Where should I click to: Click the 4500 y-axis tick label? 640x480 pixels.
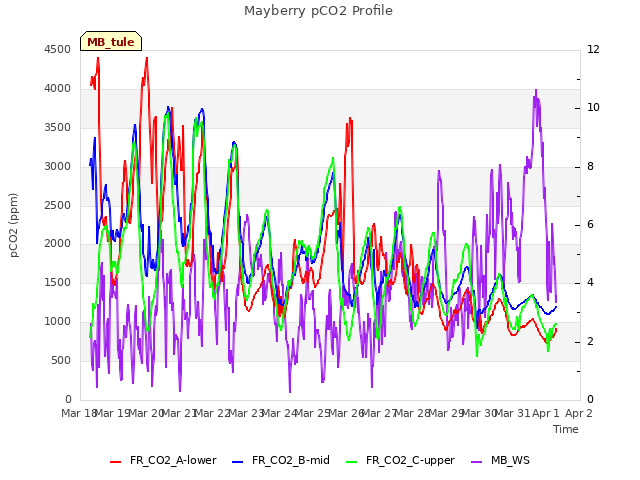click(x=58, y=49)
